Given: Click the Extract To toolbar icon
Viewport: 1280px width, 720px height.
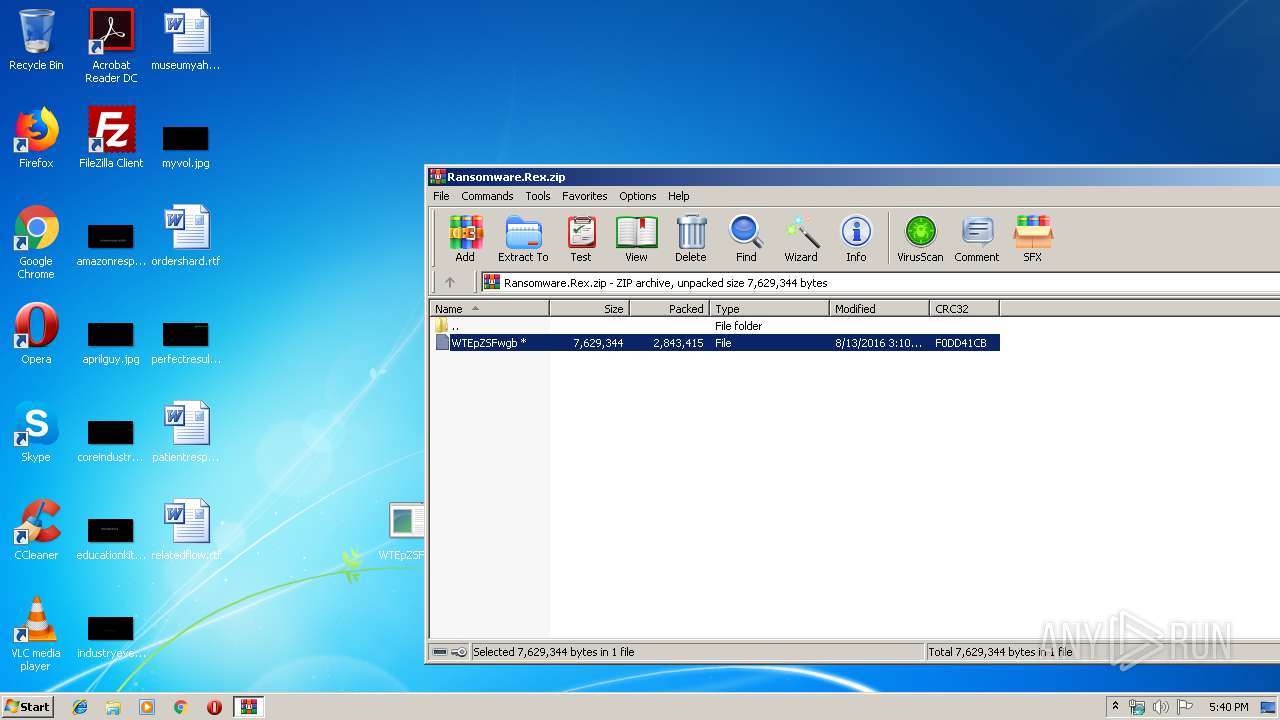Looking at the screenshot, I should [x=523, y=239].
